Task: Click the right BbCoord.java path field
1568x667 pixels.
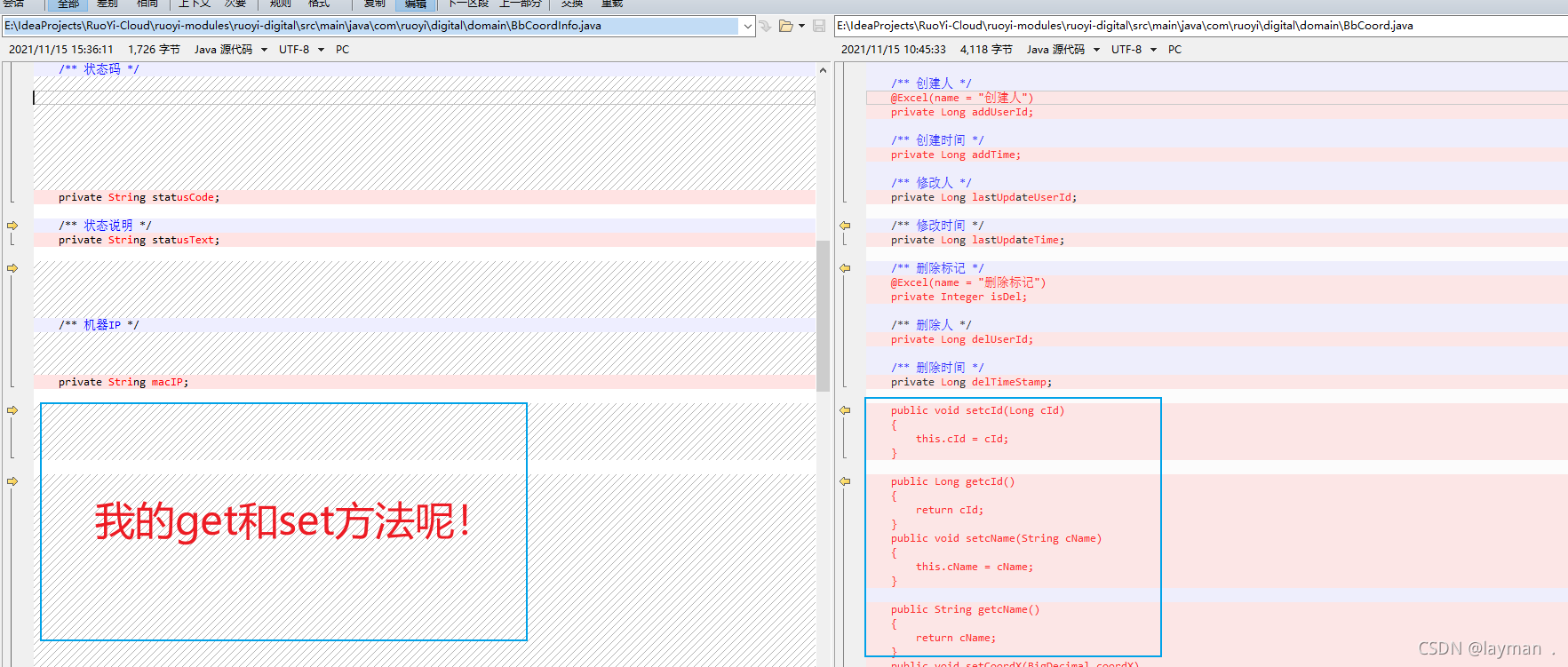Action: click(1201, 26)
